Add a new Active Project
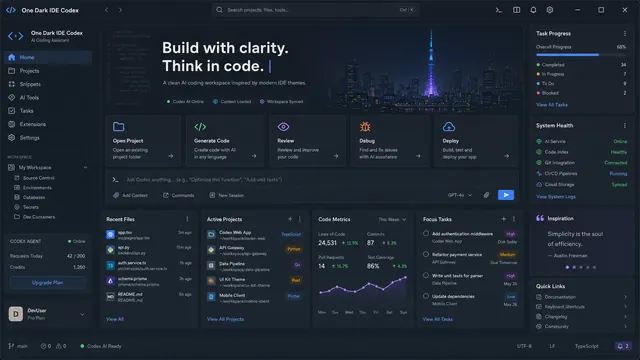Viewport: 640px width, 360px height. point(290,219)
